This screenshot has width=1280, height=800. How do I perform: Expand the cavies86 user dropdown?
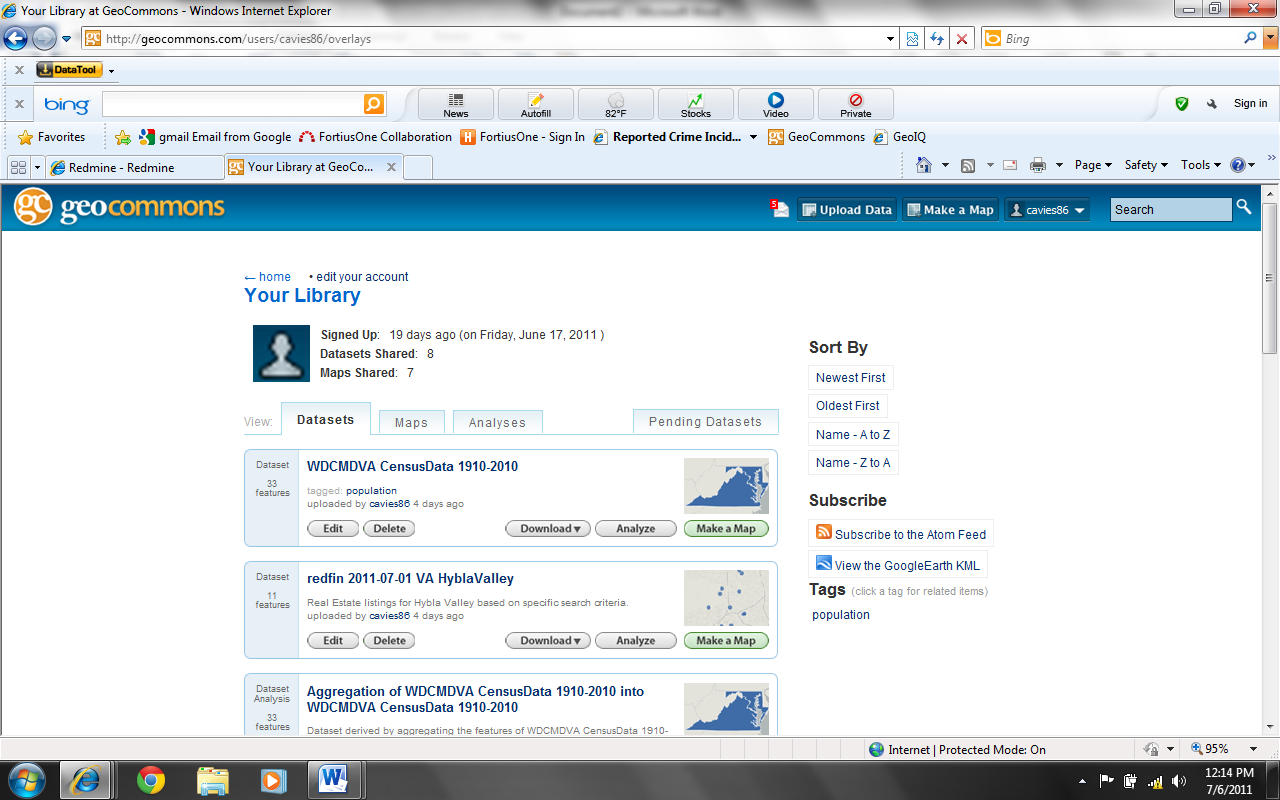[1047, 210]
